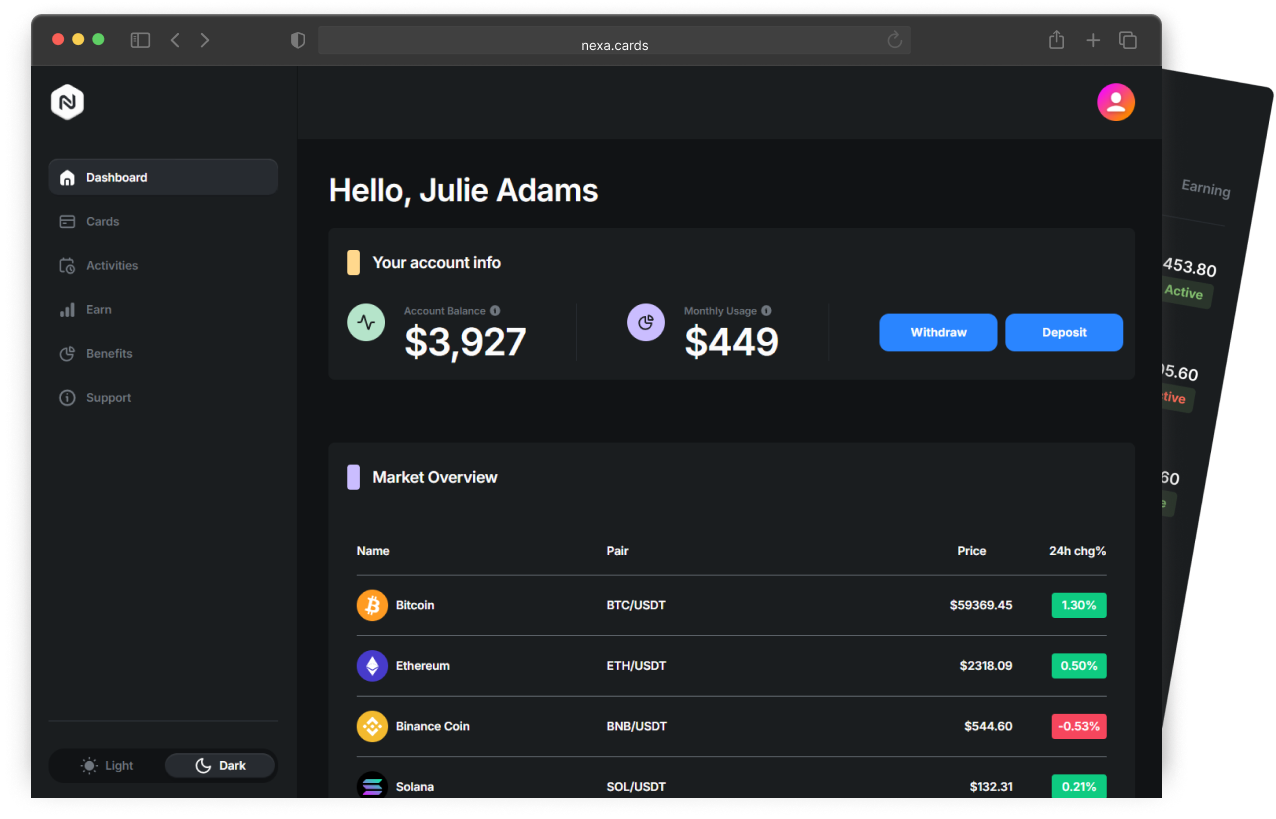Go forward in browser history
The width and height of the screenshot is (1276, 819).
pyautogui.click(x=205, y=40)
